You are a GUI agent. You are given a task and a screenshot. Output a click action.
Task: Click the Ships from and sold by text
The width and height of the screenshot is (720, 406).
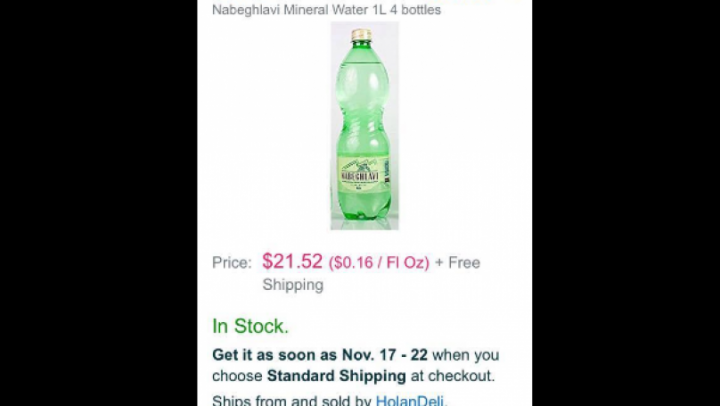[292, 400]
